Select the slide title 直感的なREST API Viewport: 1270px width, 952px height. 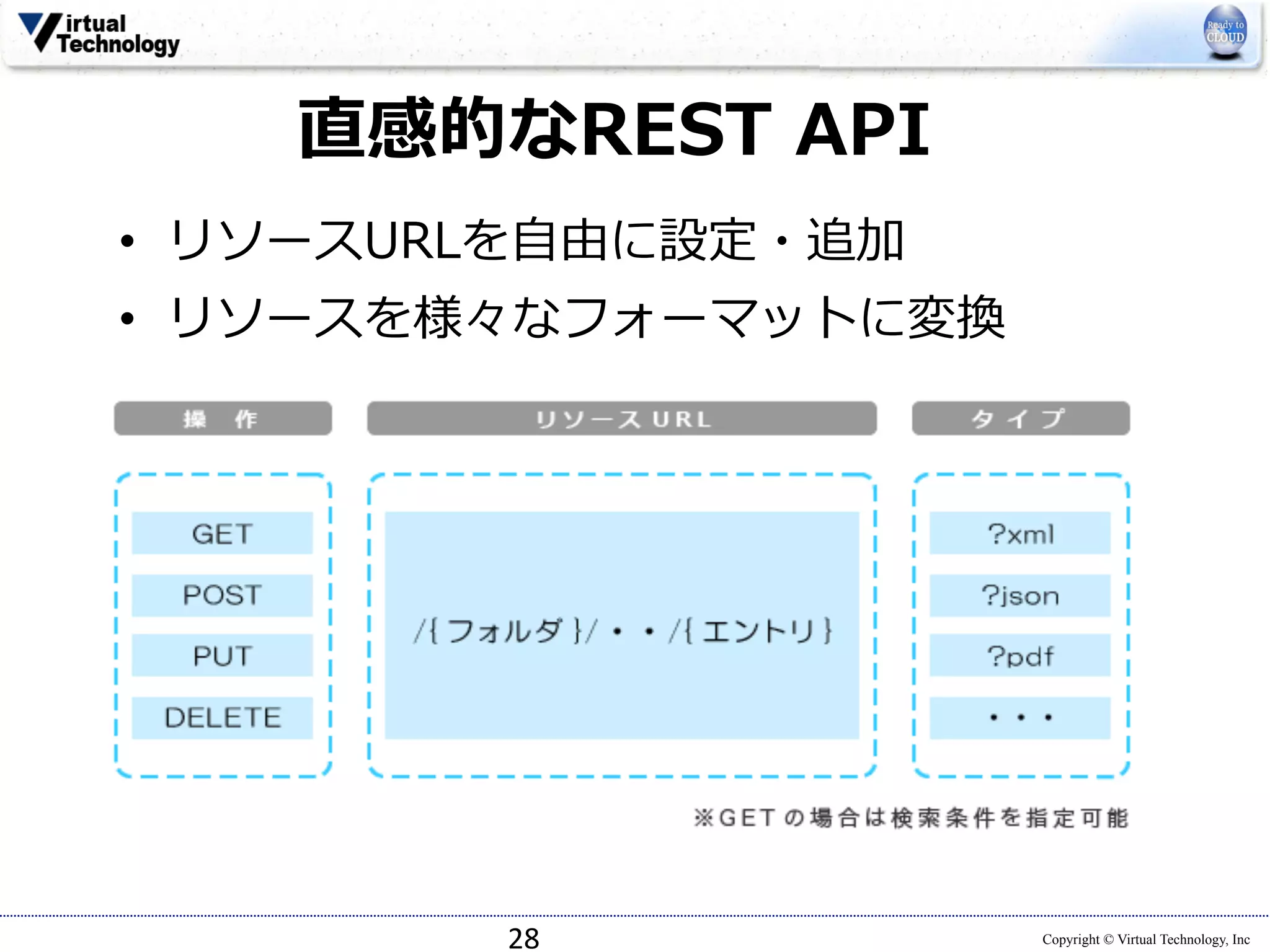coord(614,128)
